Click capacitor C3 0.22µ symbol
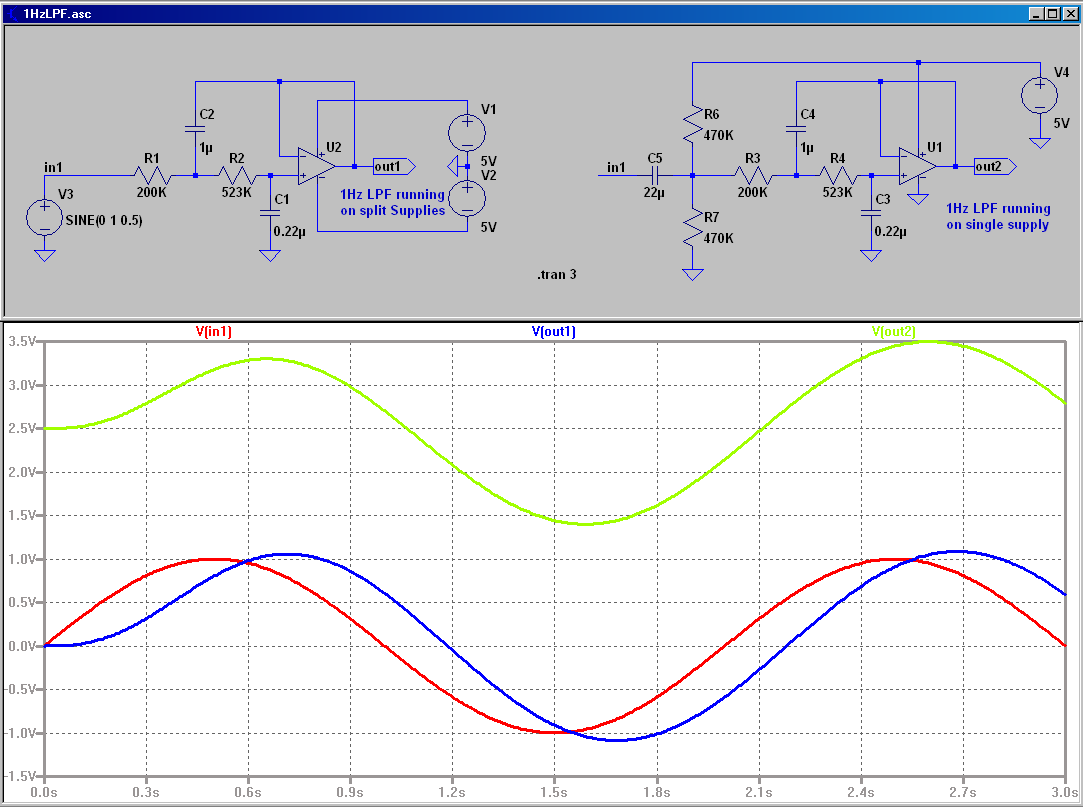The width and height of the screenshot is (1083, 807). [870, 213]
